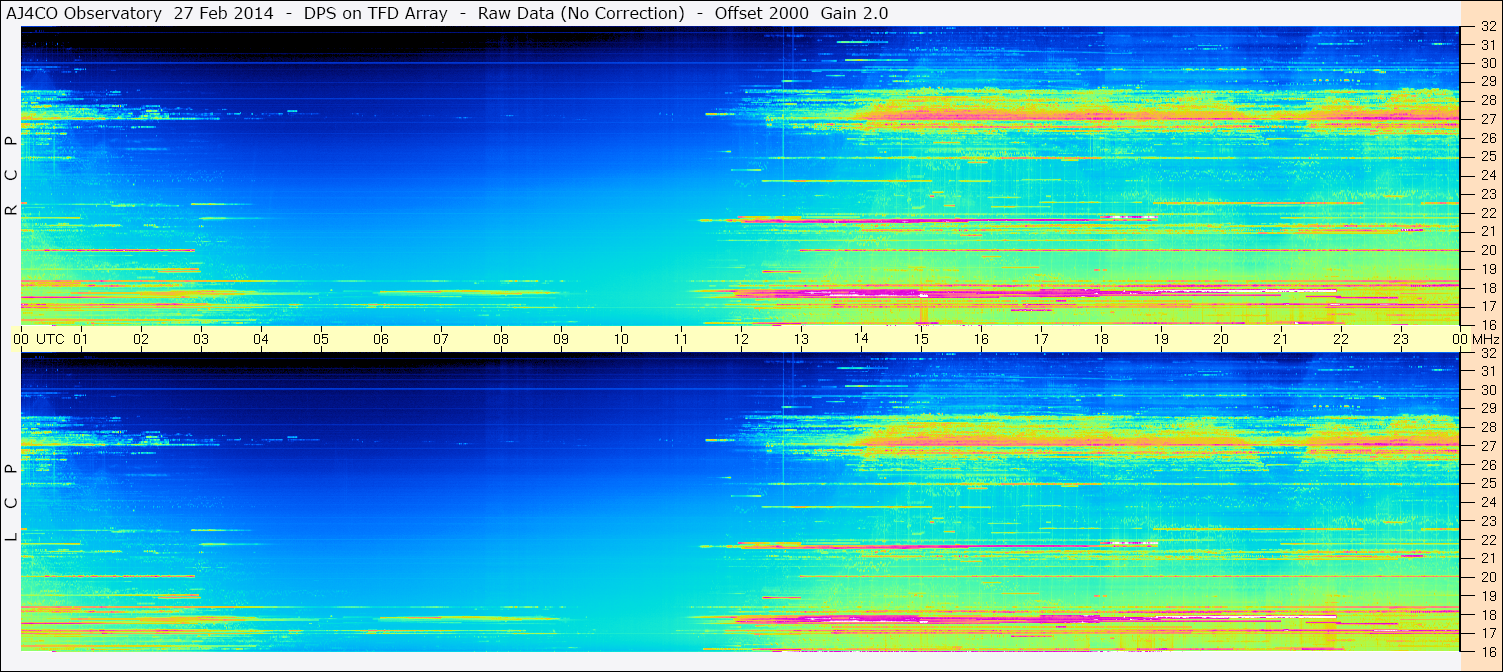Click hour 01 on the UTC time axis
Viewport: 1503px width, 672px height.
(x=81, y=339)
